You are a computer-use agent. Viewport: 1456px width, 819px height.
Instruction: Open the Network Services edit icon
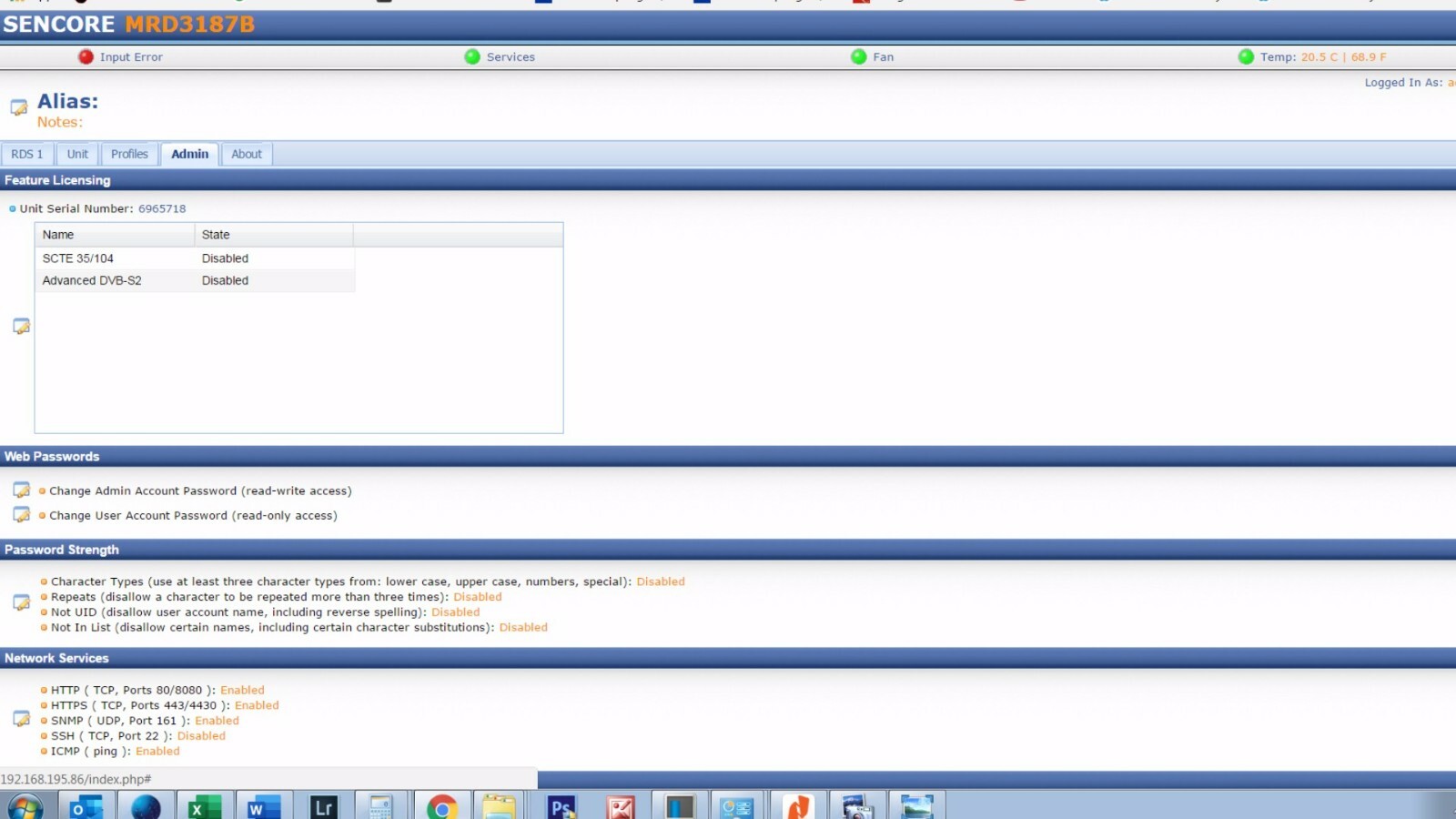(x=22, y=719)
